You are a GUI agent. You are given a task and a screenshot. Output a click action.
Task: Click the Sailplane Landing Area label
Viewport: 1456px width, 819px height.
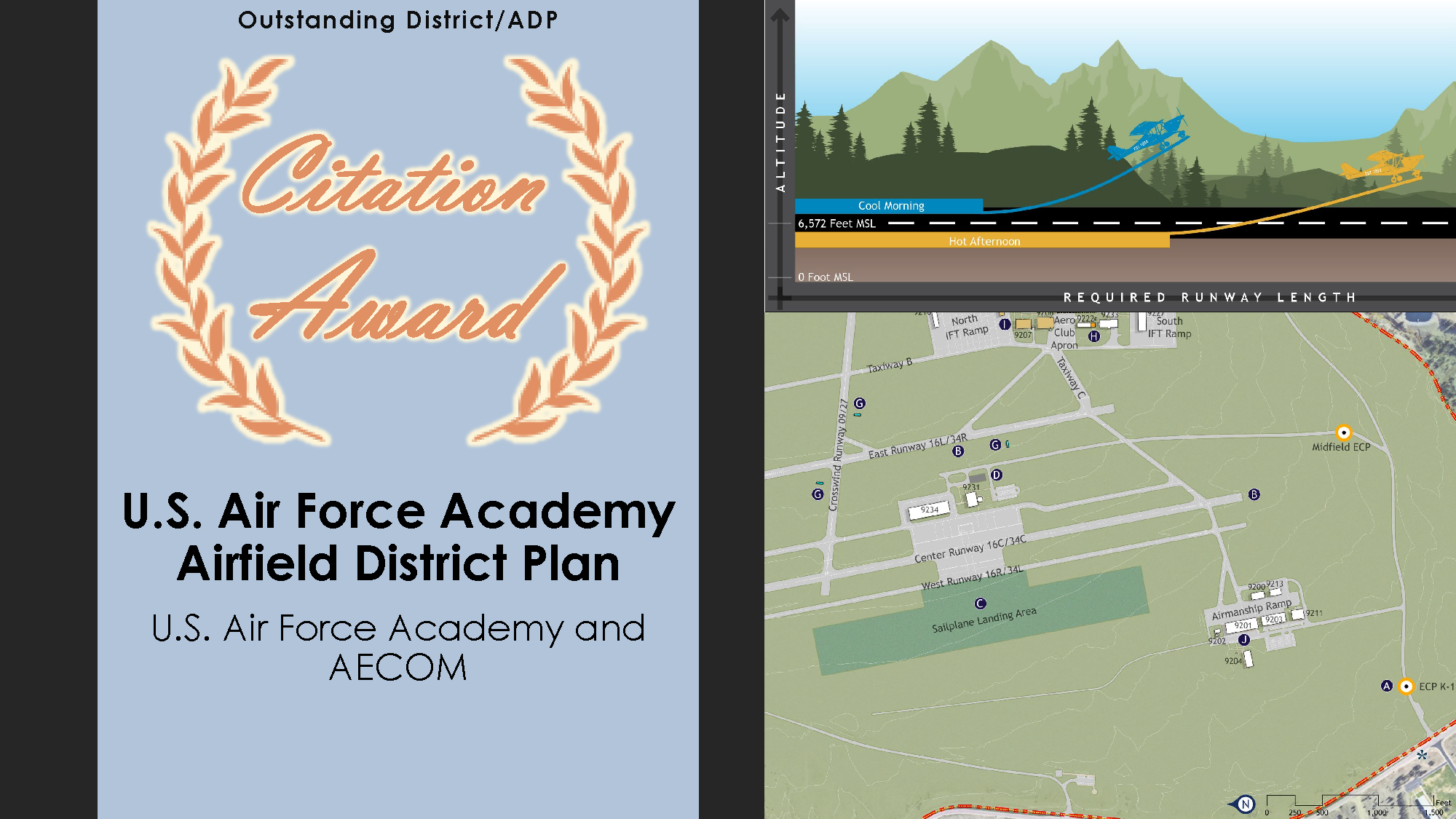(x=984, y=620)
